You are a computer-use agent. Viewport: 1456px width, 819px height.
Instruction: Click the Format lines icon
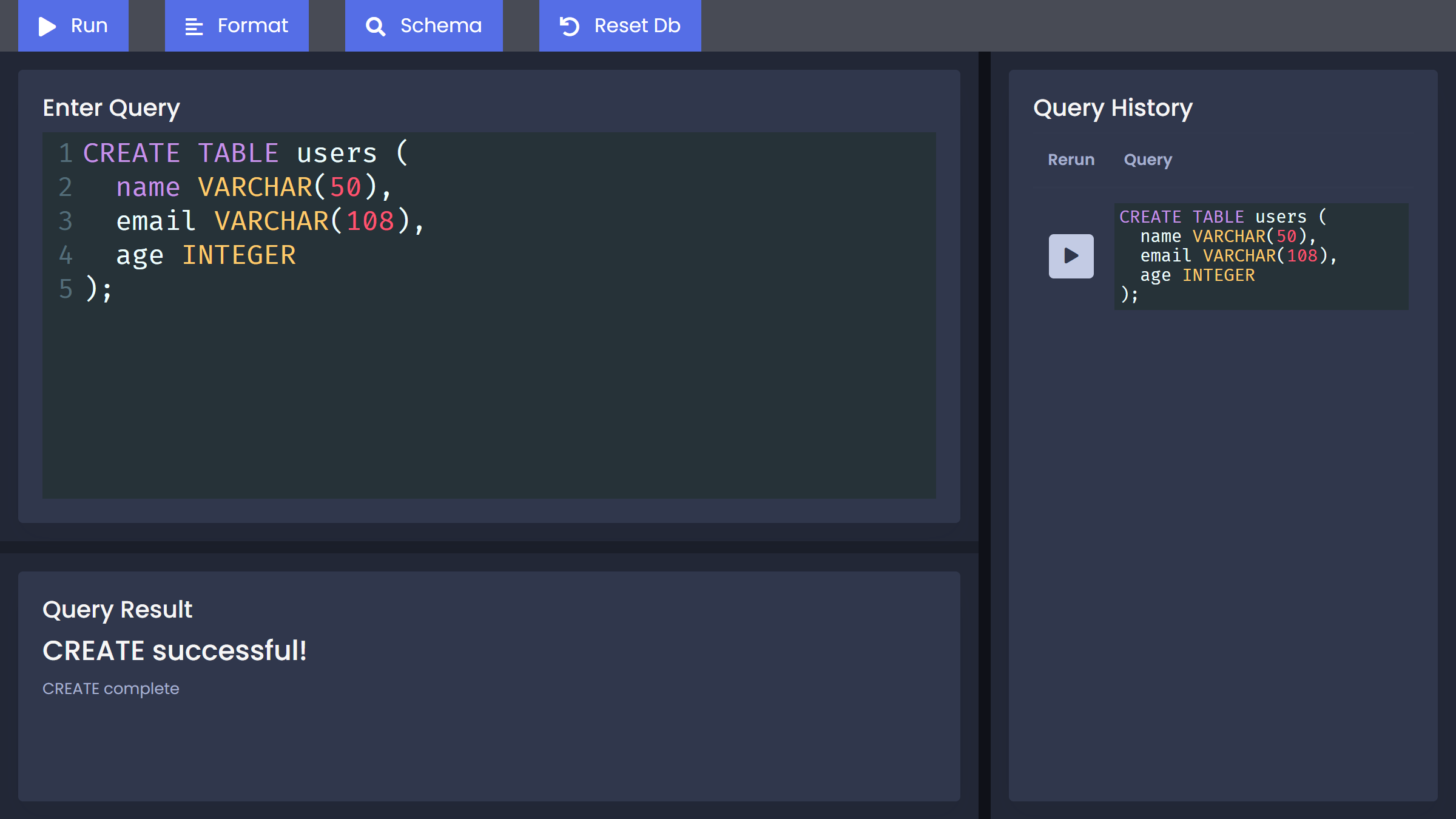(x=194, y=27)
